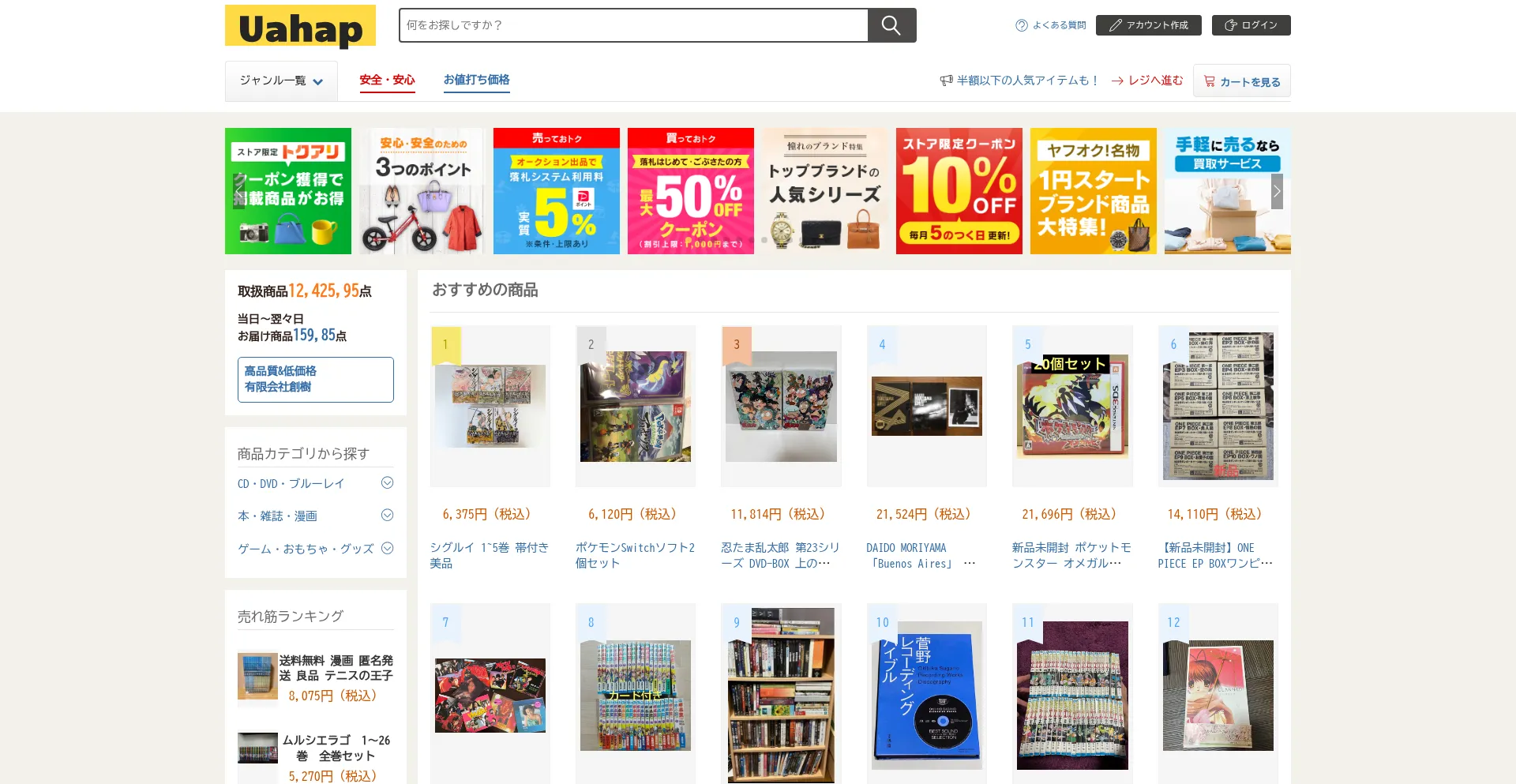Click the 高品質&低価格 有限会社創樹 box

(316, 379)
